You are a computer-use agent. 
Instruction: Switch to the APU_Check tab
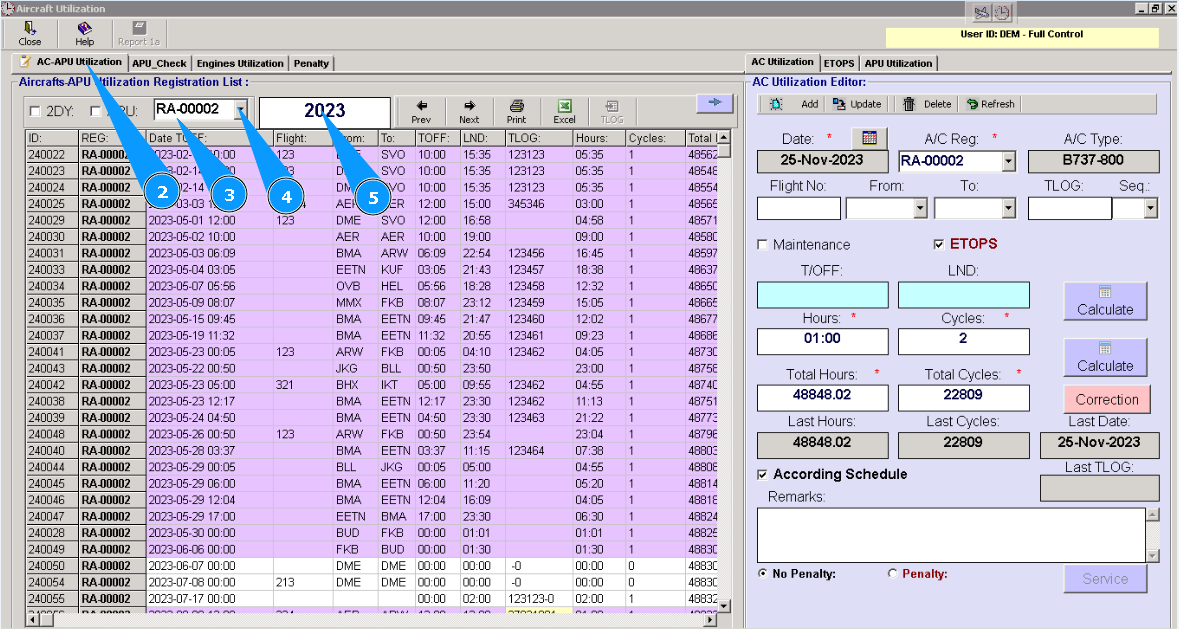(160, 63)
